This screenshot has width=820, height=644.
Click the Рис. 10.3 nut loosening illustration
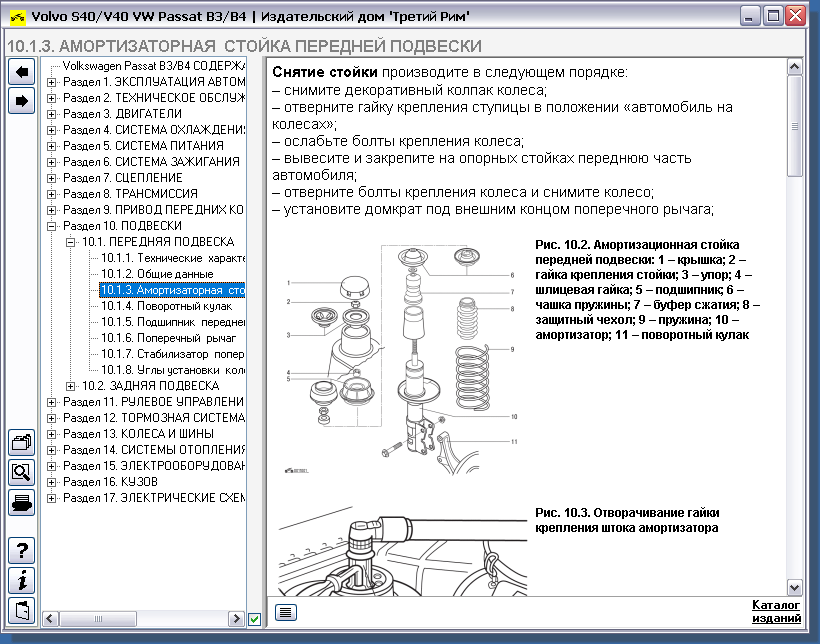click(402, 550)
